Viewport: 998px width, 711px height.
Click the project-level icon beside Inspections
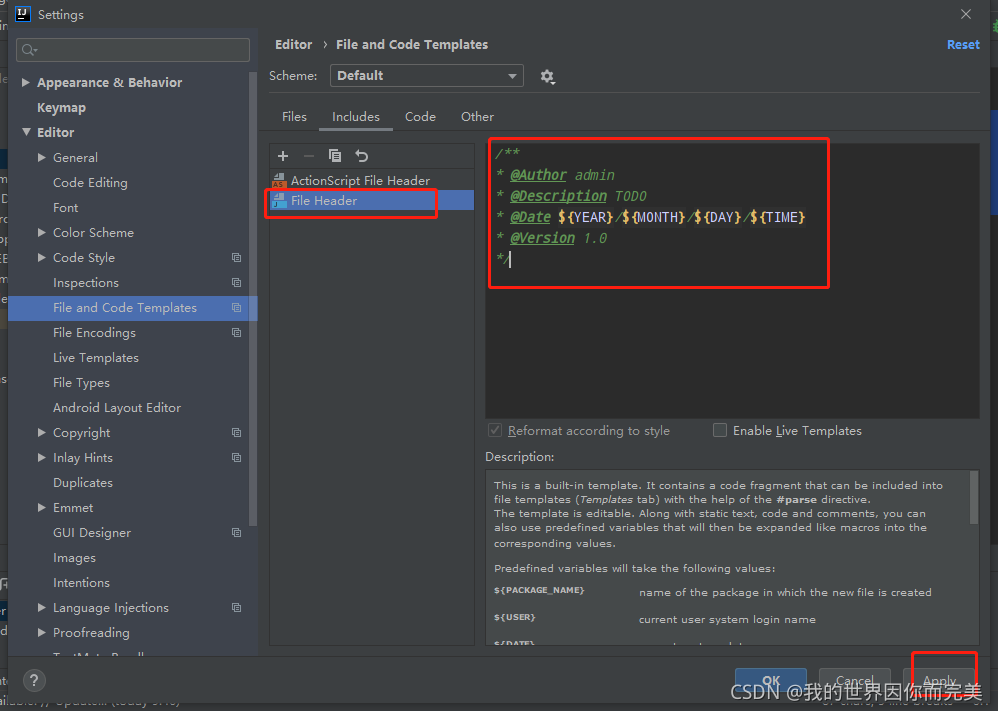point(236,283)
